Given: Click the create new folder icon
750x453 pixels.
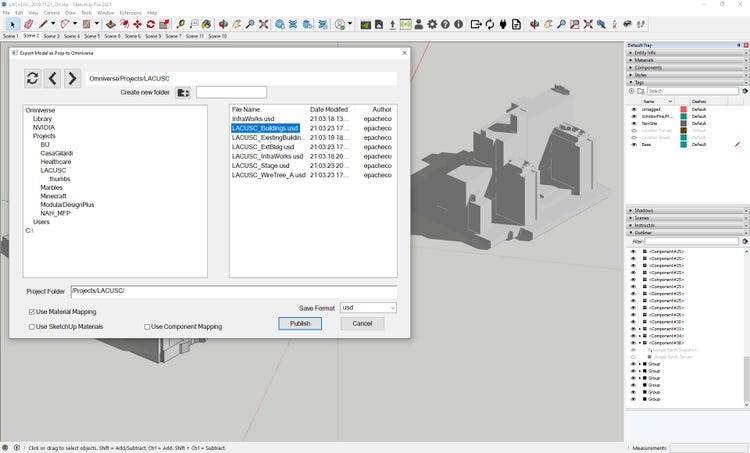Looking at the screenshot, I should tap(183, 92).
